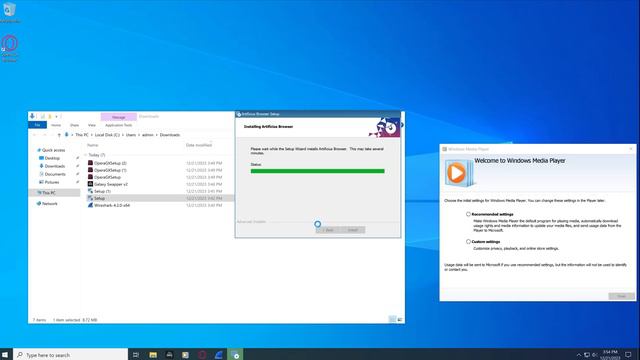Click the Name column header
This screenshot has height=360, width=640.
93,145
